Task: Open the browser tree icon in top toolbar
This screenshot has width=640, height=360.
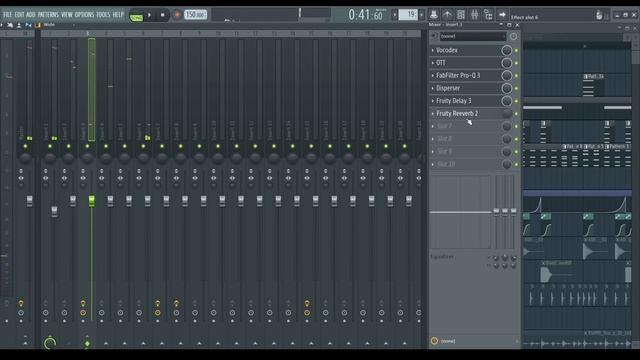Action: [488, 15]
